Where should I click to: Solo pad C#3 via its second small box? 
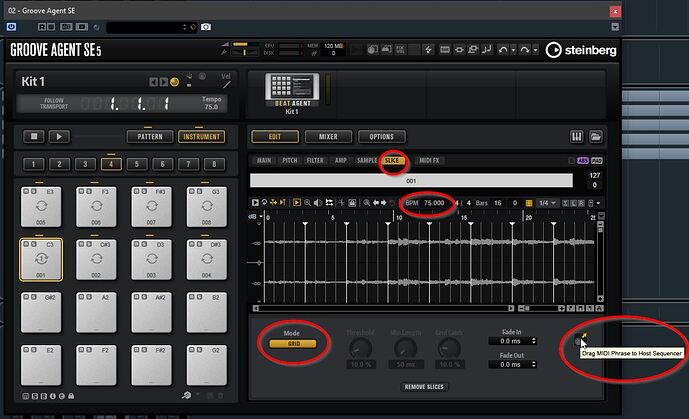(88, 244)
